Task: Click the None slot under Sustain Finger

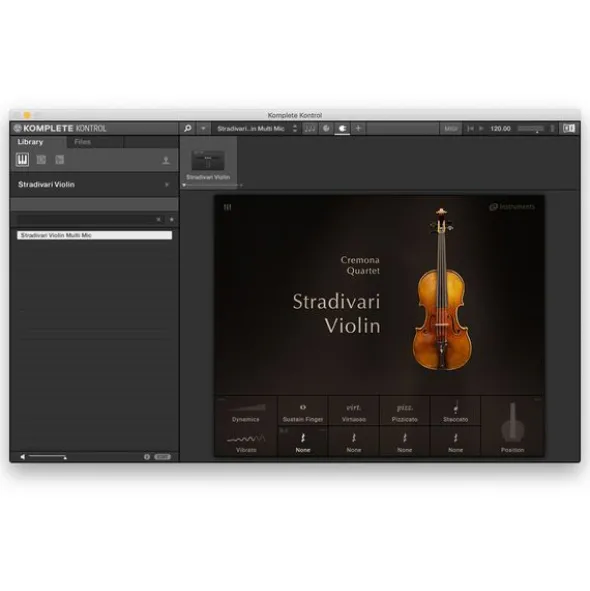Action: (303, 442)
